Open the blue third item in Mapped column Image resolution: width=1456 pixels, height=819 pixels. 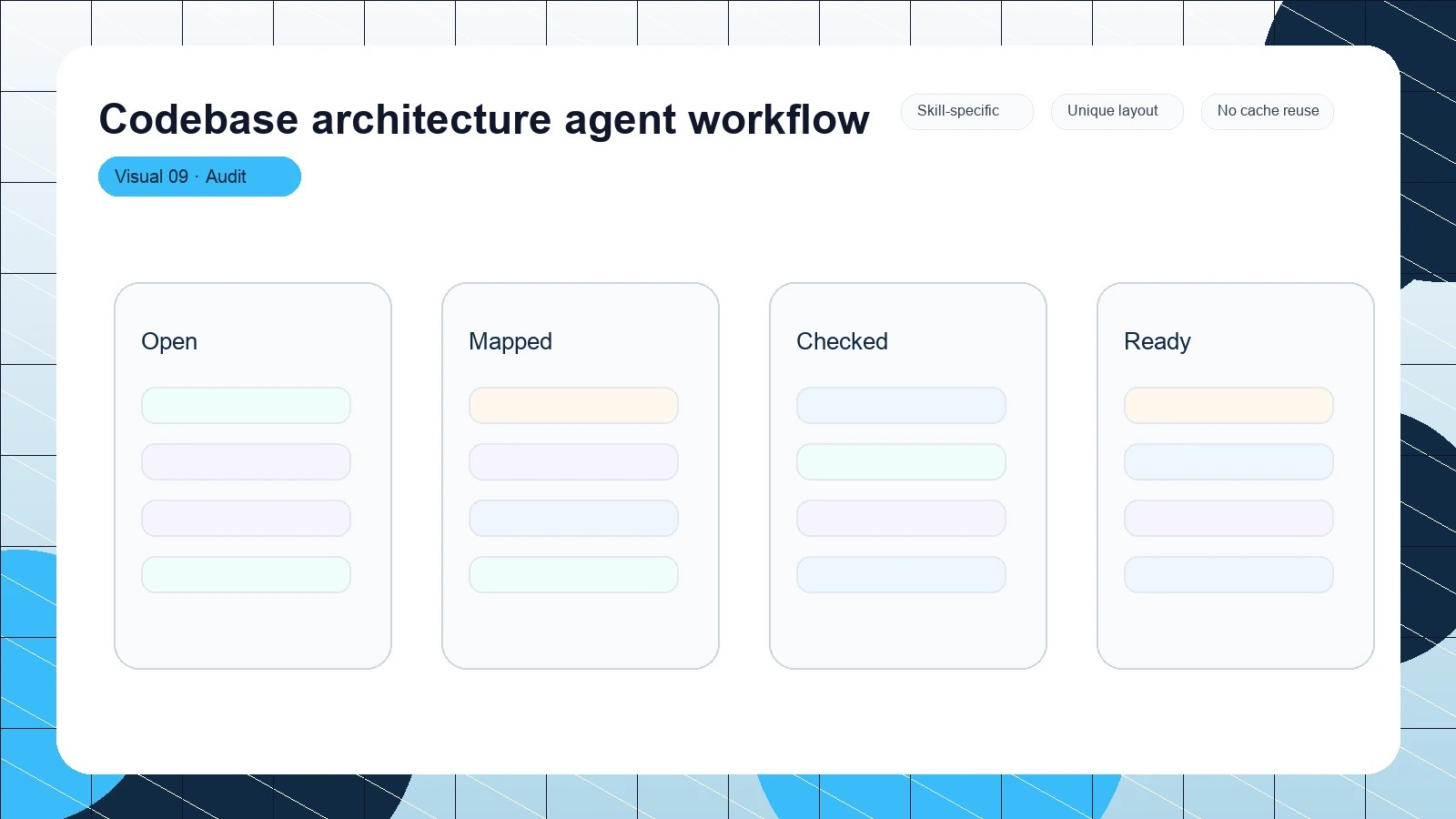tap(573, 518)
